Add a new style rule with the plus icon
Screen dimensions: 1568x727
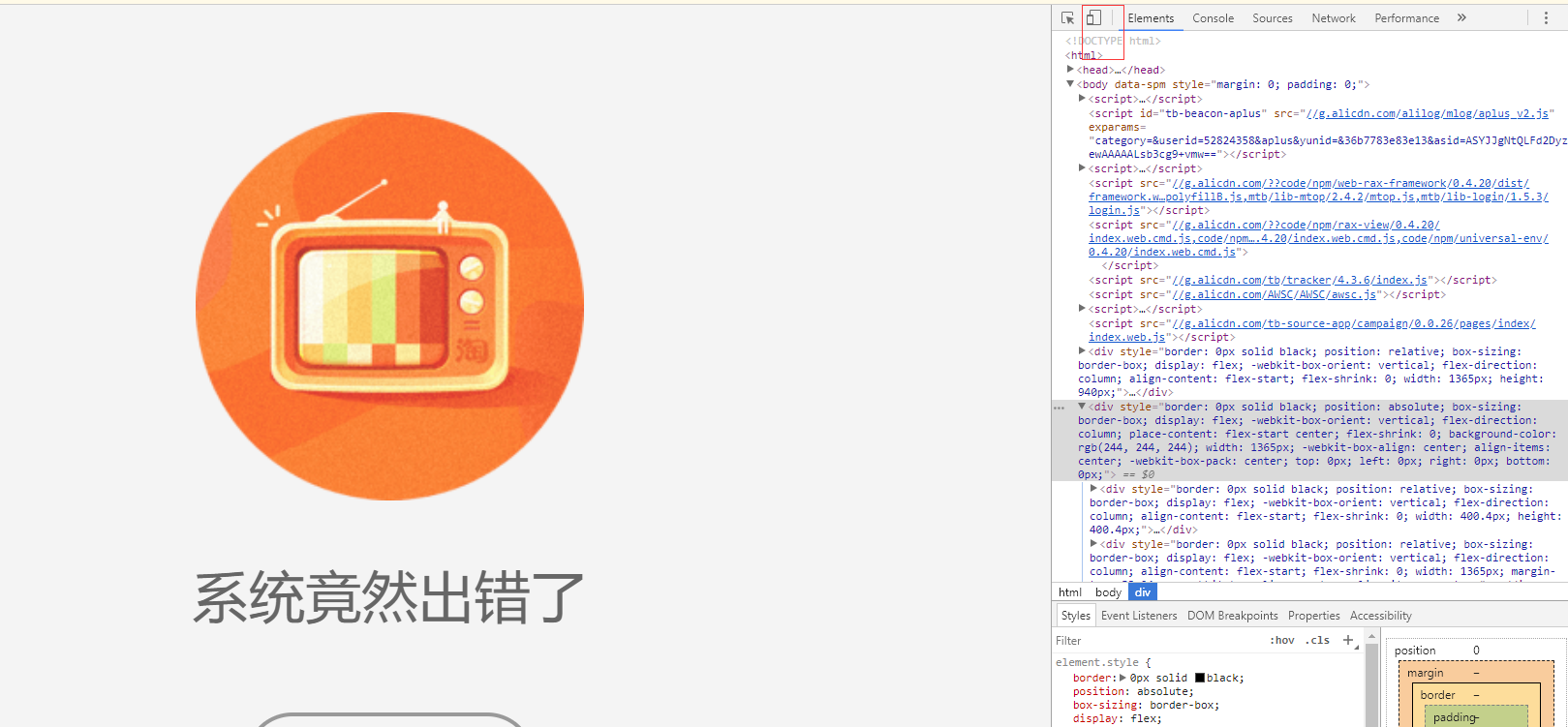(x=1347, y=640)
